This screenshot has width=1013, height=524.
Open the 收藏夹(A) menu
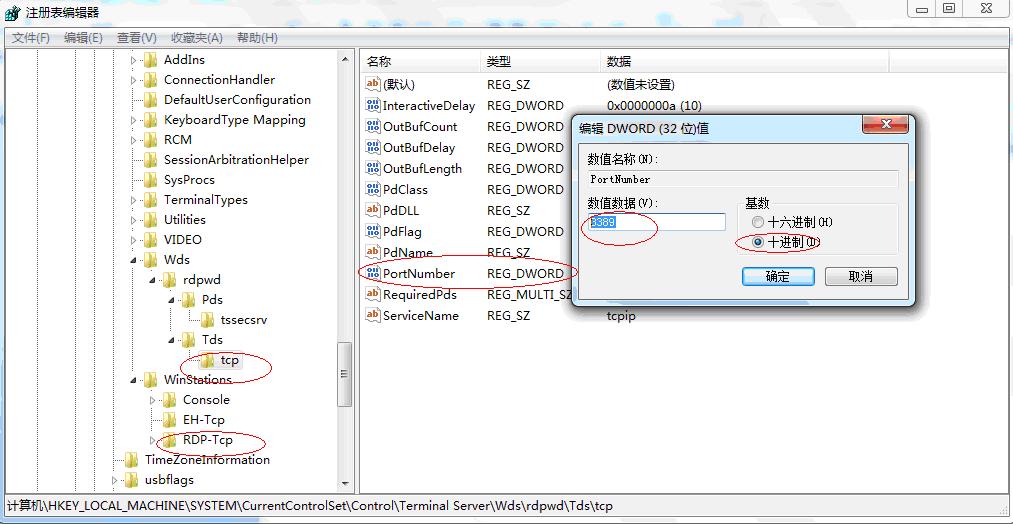click(x=196, y=38)
